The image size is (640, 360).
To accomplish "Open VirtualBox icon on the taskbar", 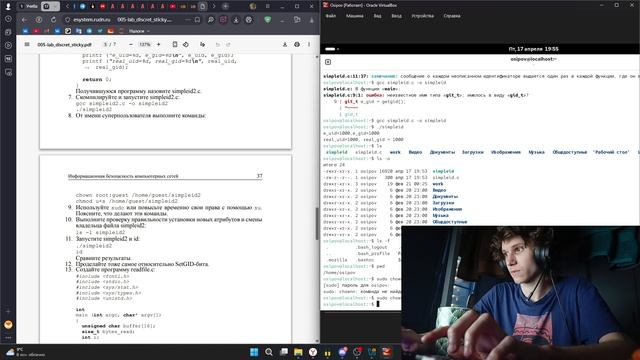I will (x=387, y=352).
